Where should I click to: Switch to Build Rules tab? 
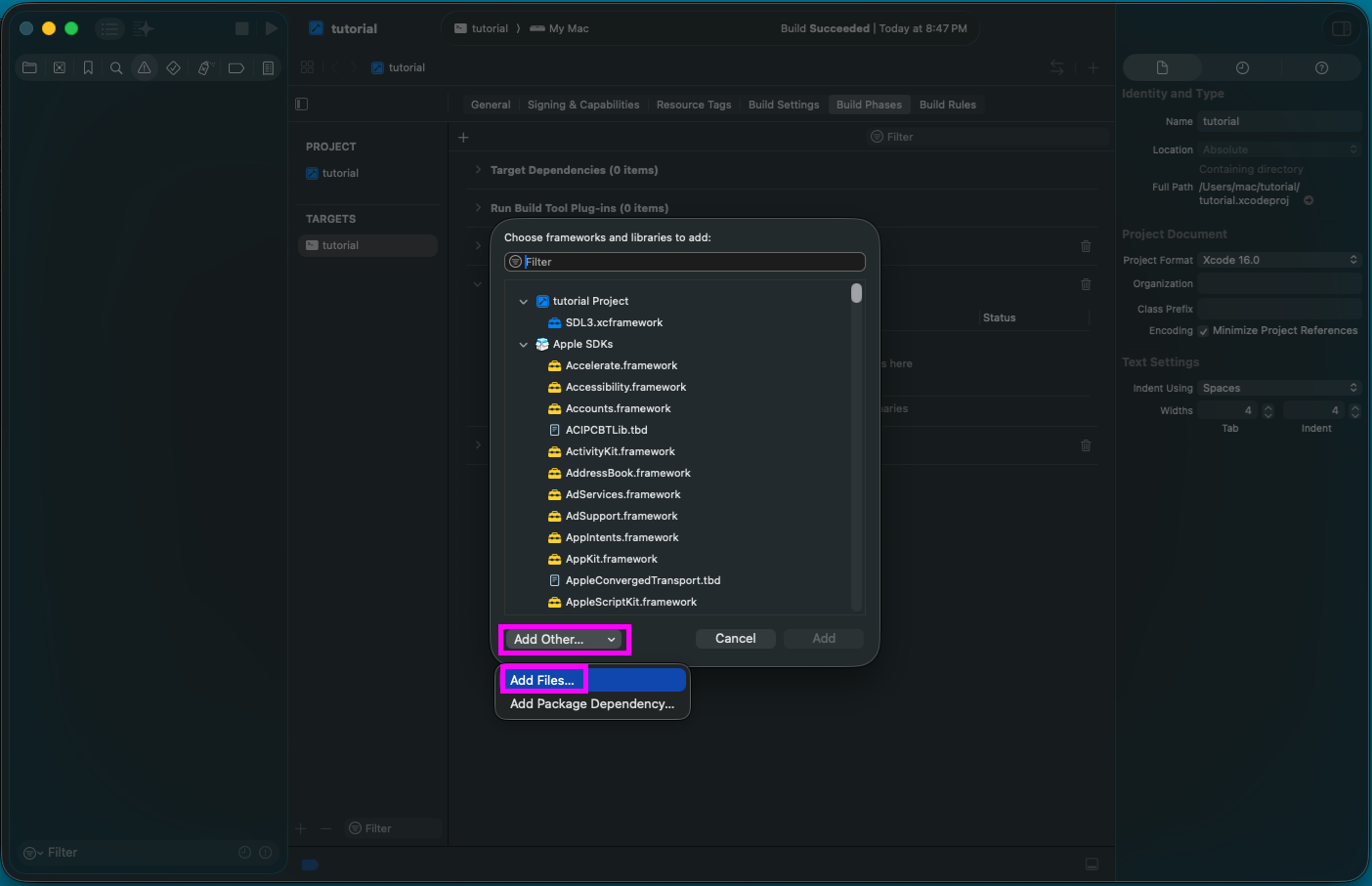(948, 105)
